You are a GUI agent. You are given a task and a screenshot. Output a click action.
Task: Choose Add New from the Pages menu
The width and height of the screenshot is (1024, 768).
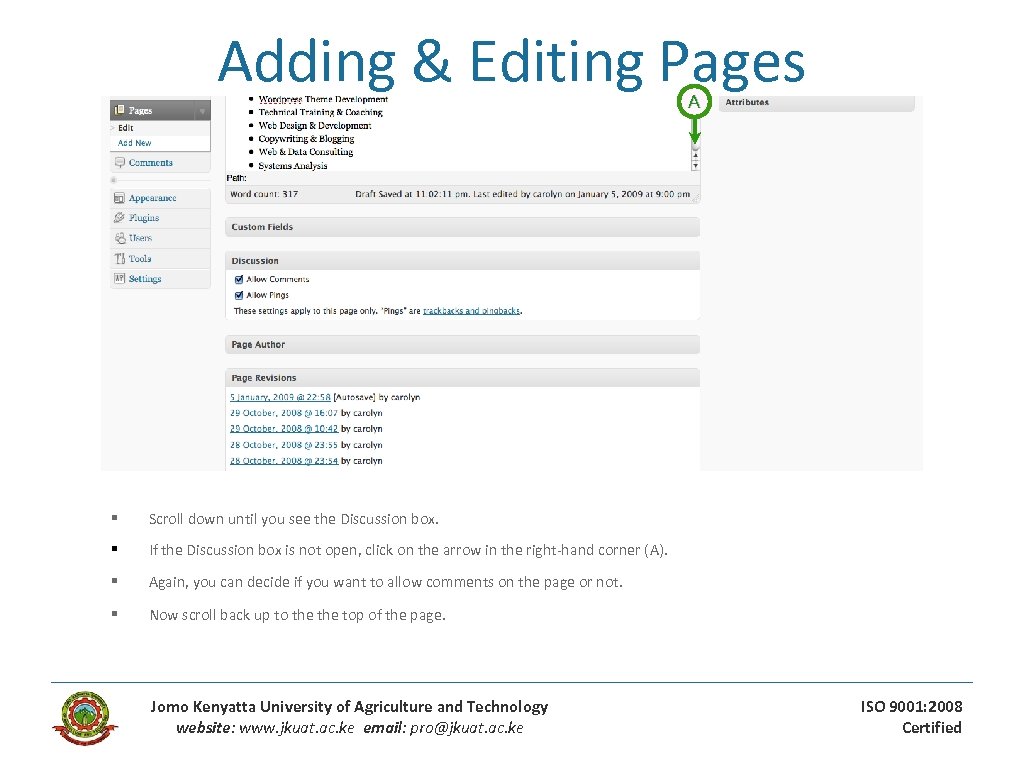pos(135,142)
